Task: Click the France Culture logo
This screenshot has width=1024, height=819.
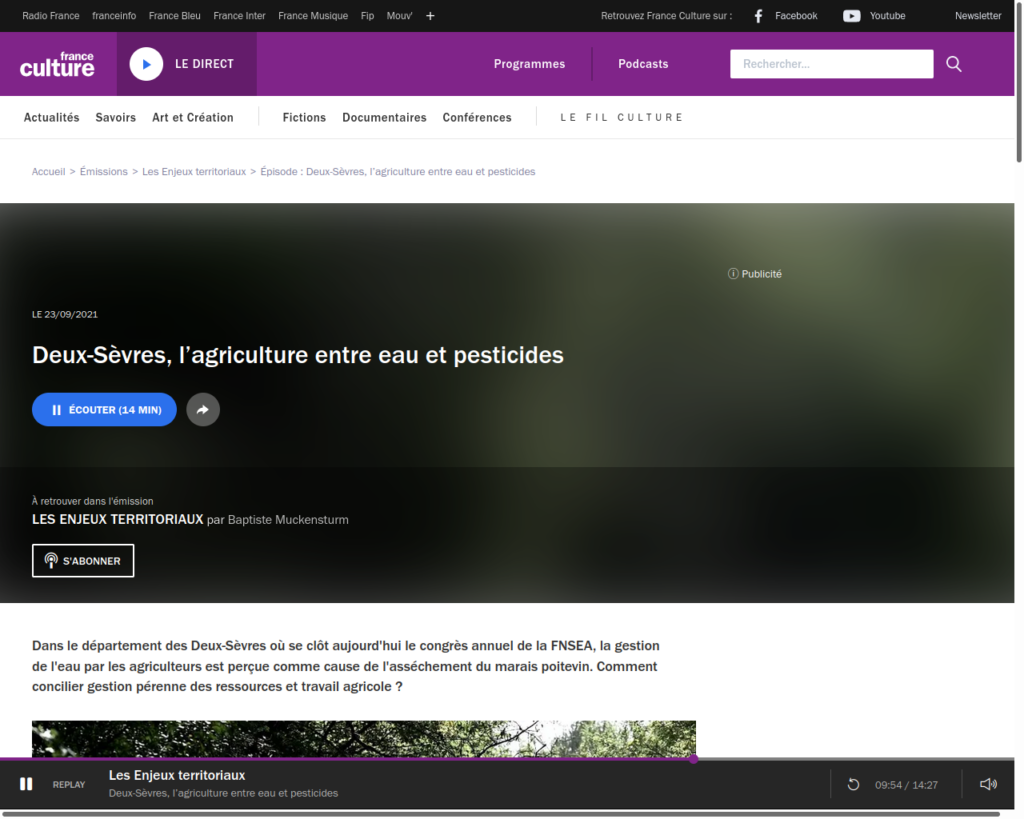Action: tap(57, 64)
